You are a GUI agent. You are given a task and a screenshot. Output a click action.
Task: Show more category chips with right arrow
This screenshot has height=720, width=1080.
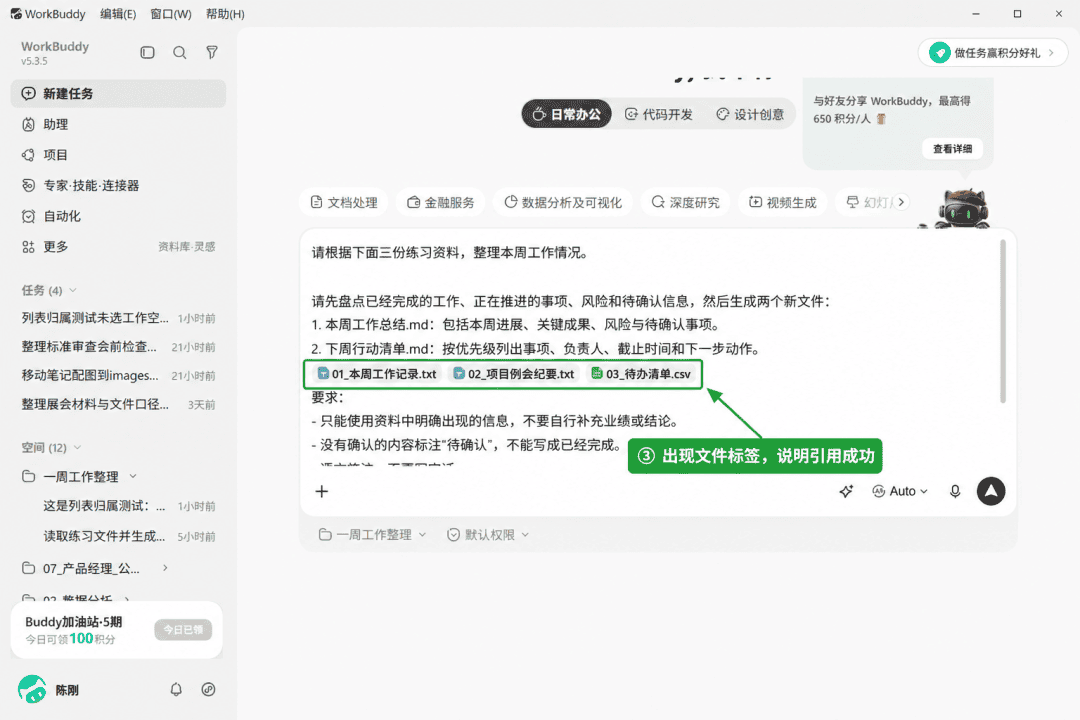coord(901,202)
